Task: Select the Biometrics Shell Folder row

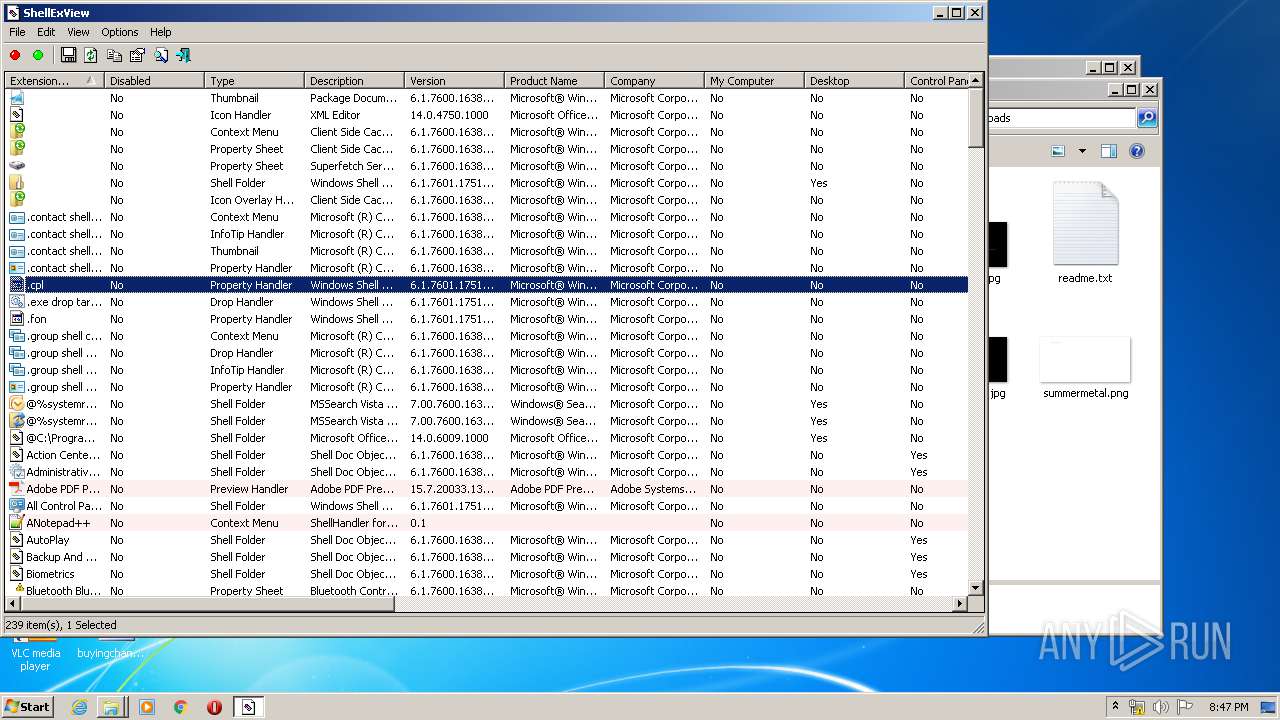Action: point(487,574)
